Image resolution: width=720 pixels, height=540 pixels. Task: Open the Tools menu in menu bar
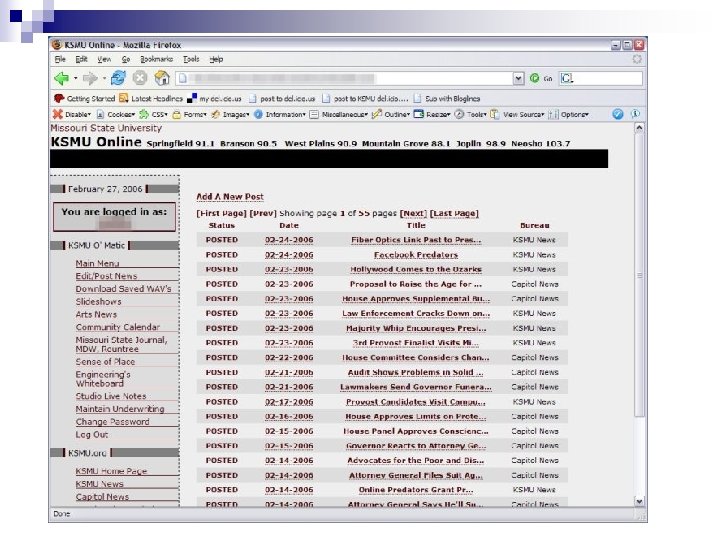[x=191, y=59]
